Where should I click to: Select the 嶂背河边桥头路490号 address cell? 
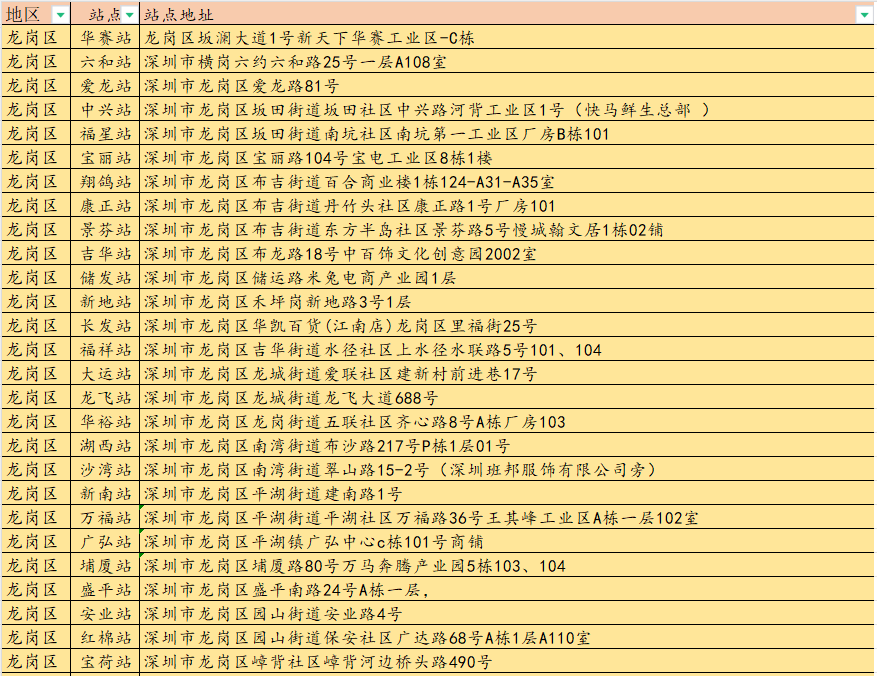507,663
